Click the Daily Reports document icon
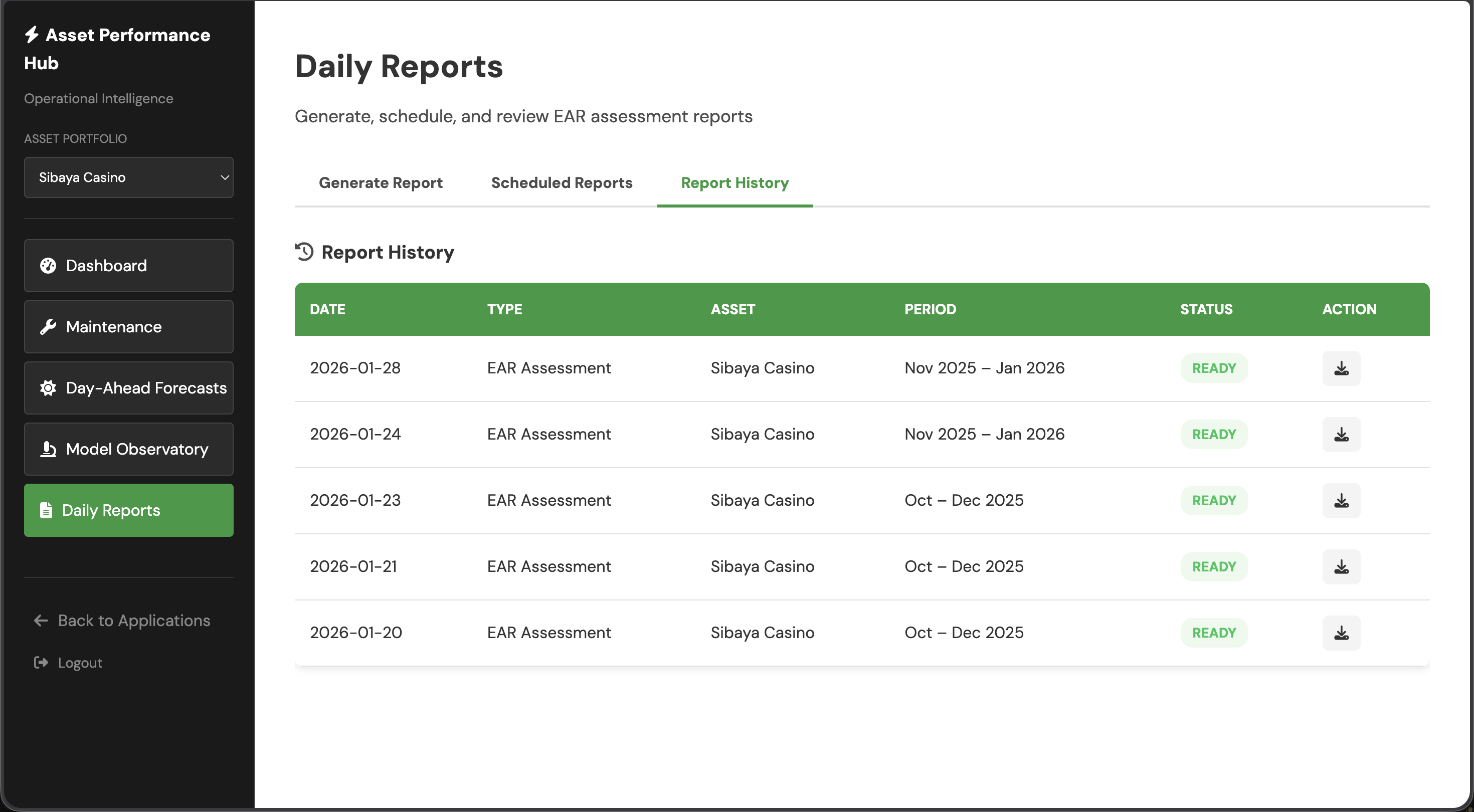The width and height of the screenshot is (1474, 812). (x=46, y=510)
